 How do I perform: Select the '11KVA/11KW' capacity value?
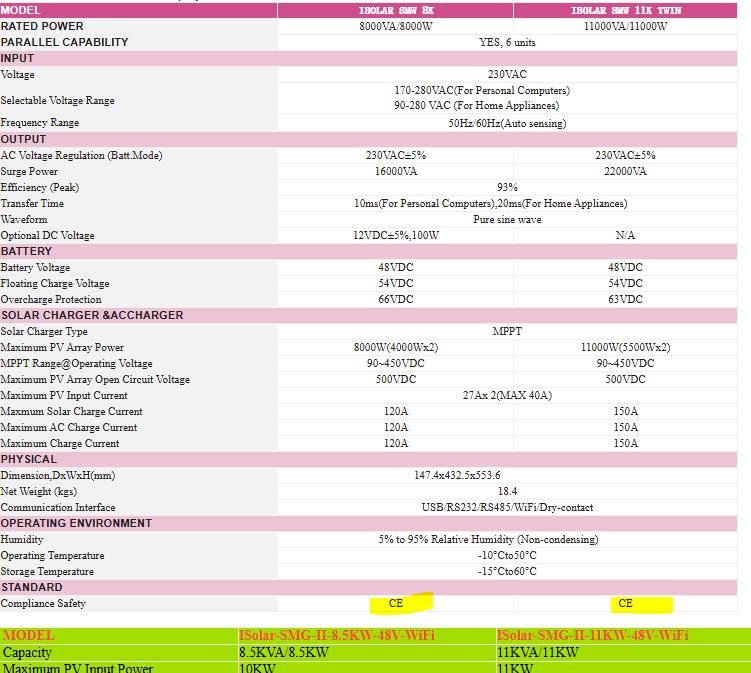538,652
